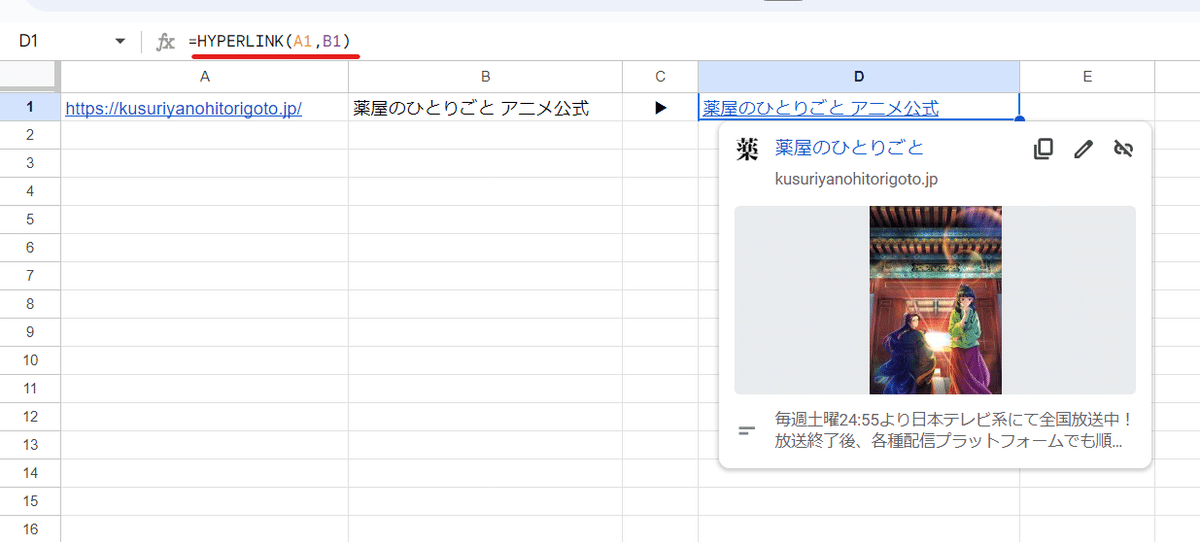Copy link icon in hyperlink preview card
Screen dimensions: 1200x542
coord(1043,149)
